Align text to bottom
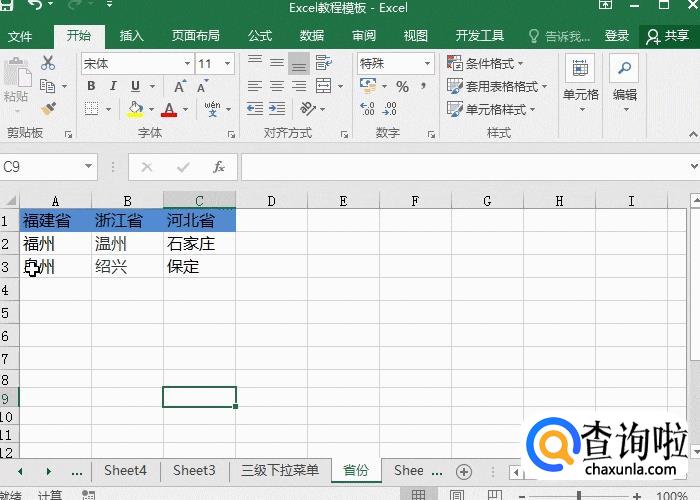This screenshot has width=700, height=500. [299, 63]
